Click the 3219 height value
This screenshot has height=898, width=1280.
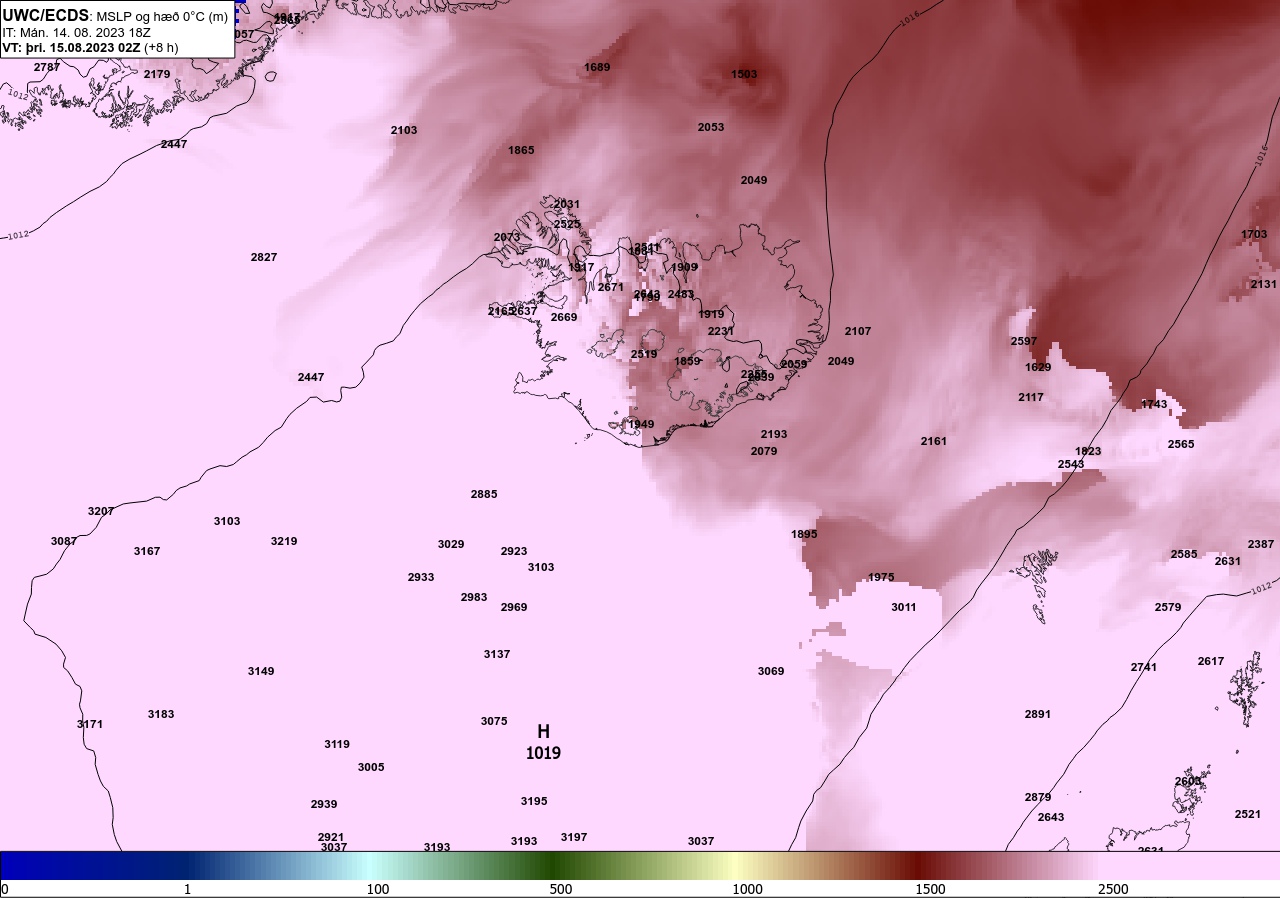(x=284, y=541)
